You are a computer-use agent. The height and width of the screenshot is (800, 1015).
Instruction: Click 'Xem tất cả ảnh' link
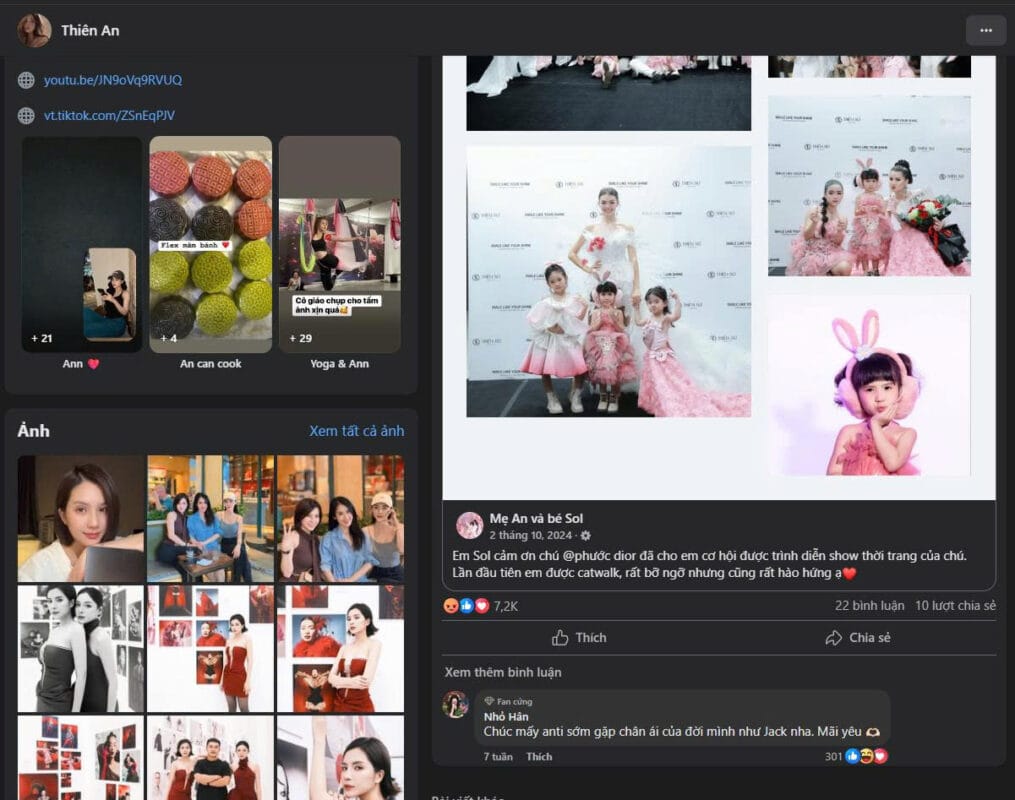[356, 431]
